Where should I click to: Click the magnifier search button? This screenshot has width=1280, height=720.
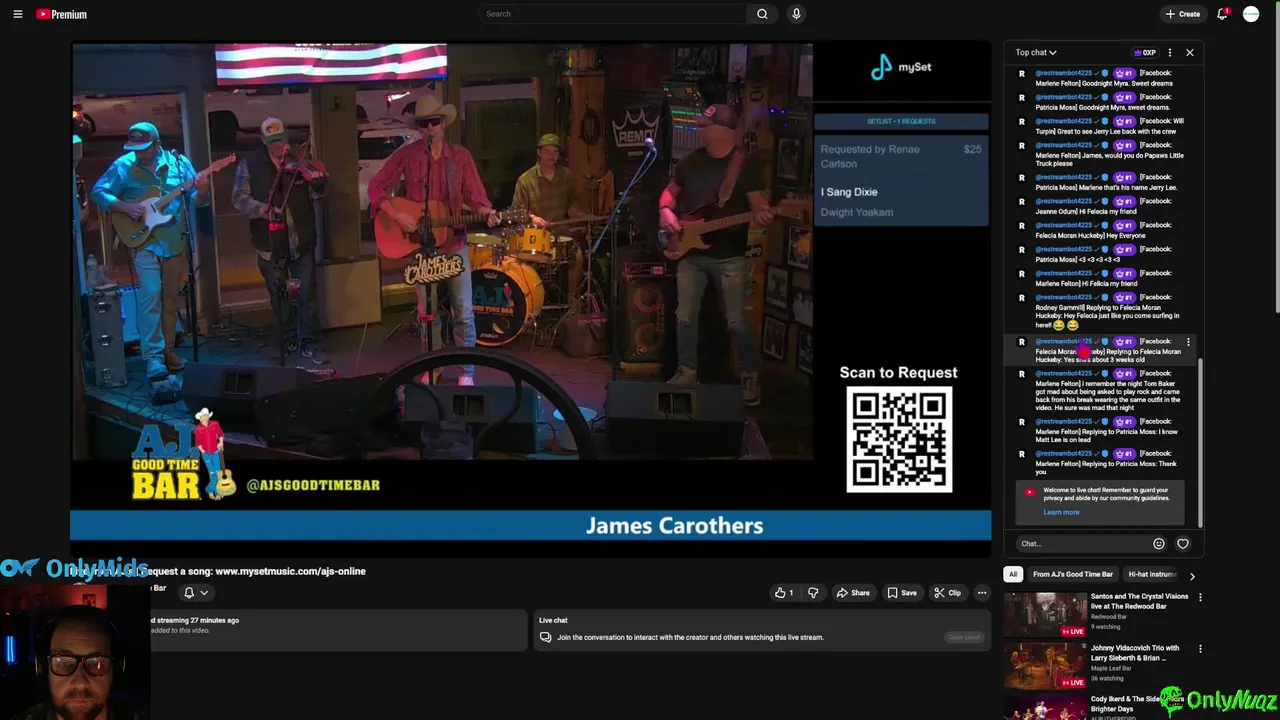coord(762,14)
